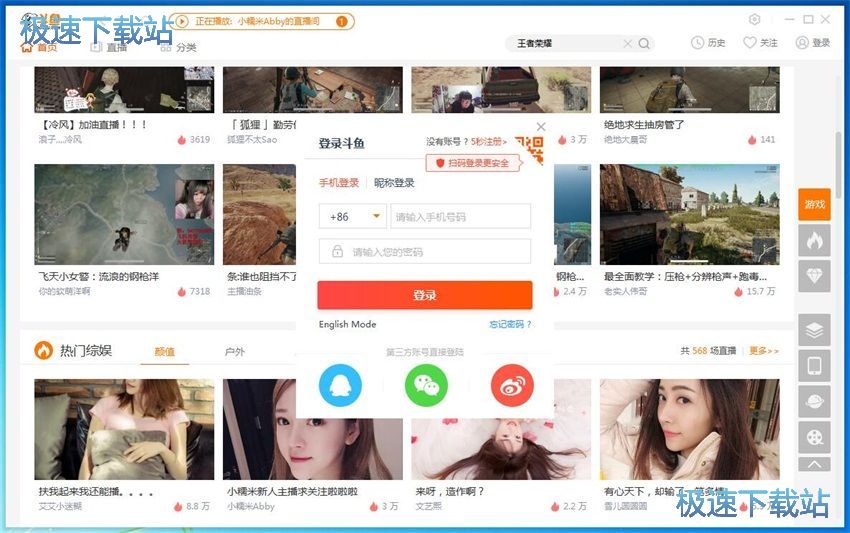The width and height of the screenshot is (850, 533).
Task: Switch to QR code login corner
Action: [530, 149]
